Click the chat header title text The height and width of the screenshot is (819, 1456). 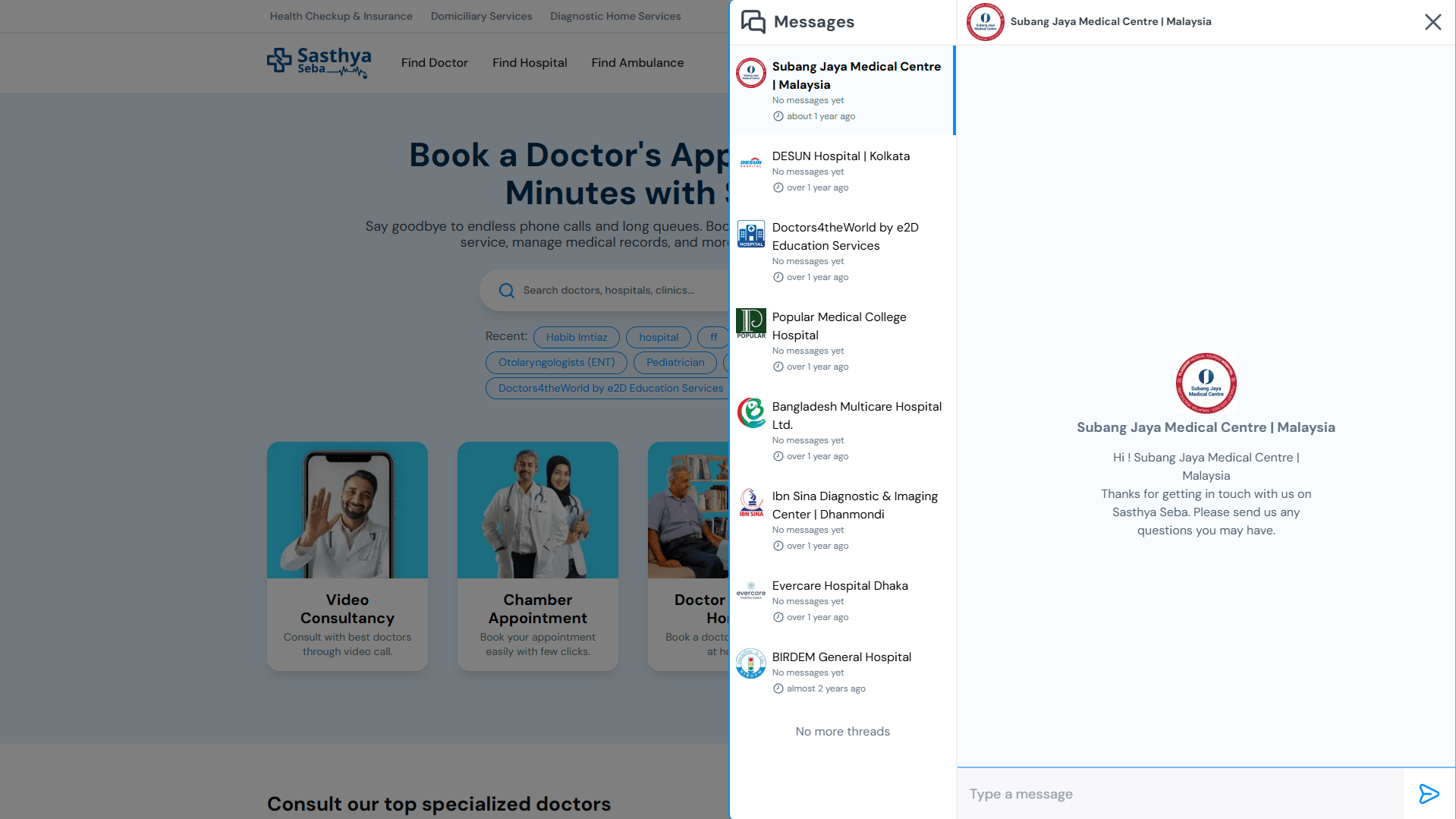1111,22
